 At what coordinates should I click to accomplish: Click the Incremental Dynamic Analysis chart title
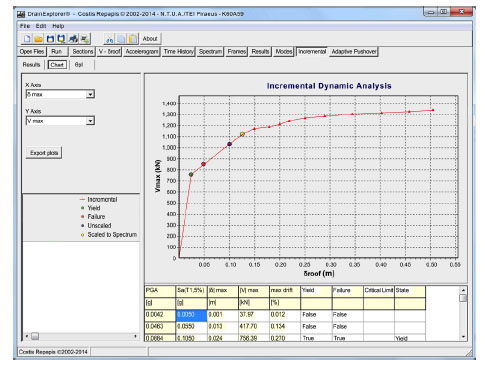329,86
